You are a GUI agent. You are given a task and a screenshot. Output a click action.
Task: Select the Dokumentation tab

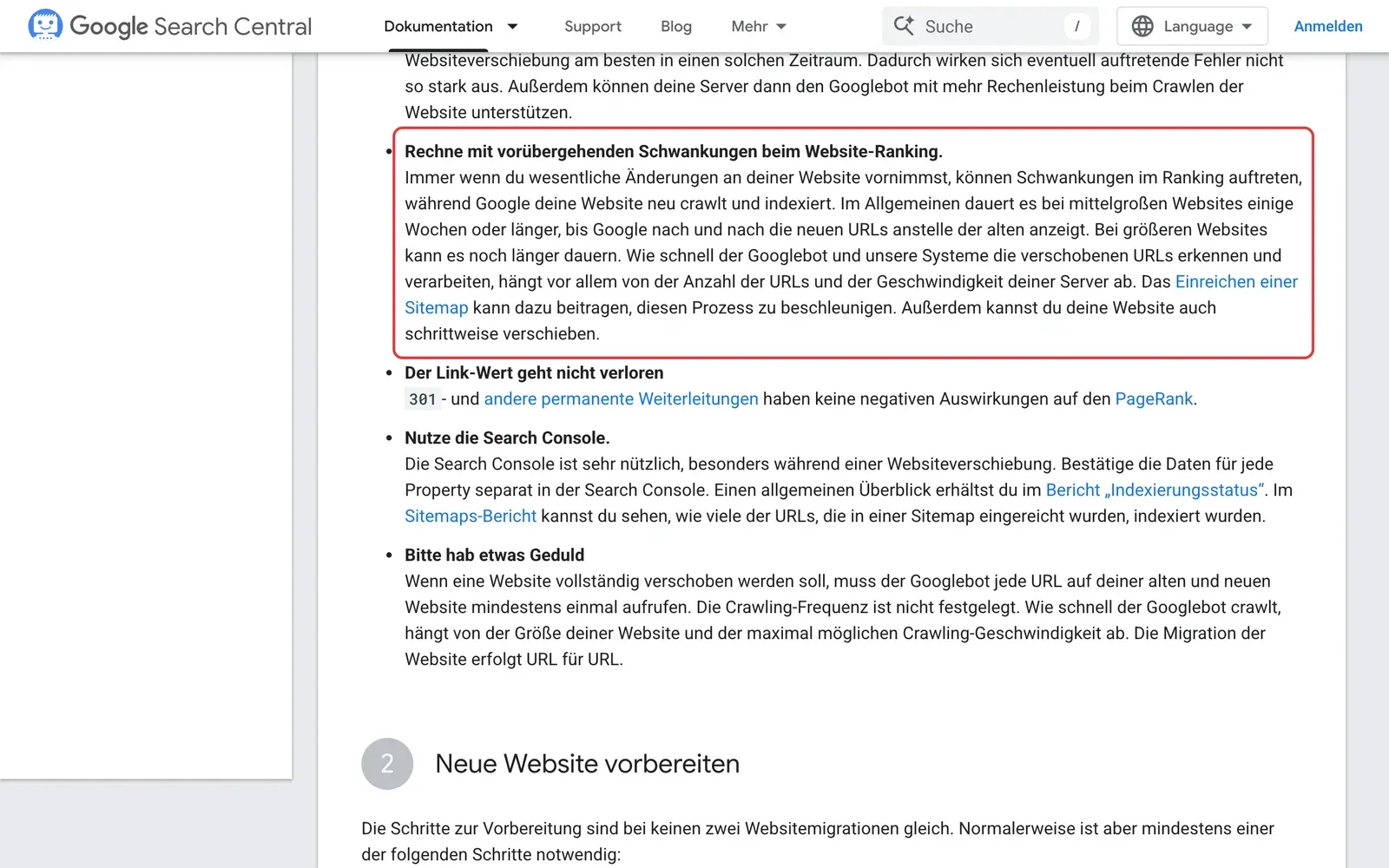coord(438,26)
